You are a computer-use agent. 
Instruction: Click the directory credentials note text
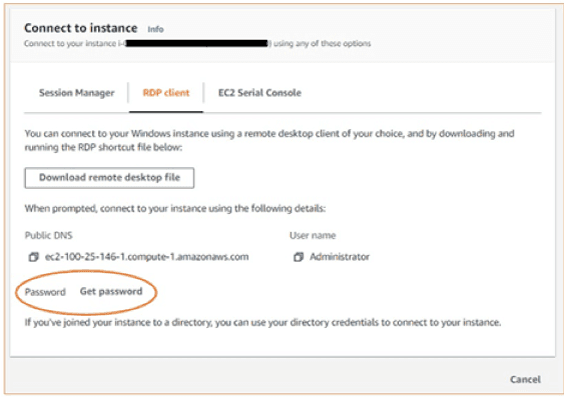coord(263,322)
